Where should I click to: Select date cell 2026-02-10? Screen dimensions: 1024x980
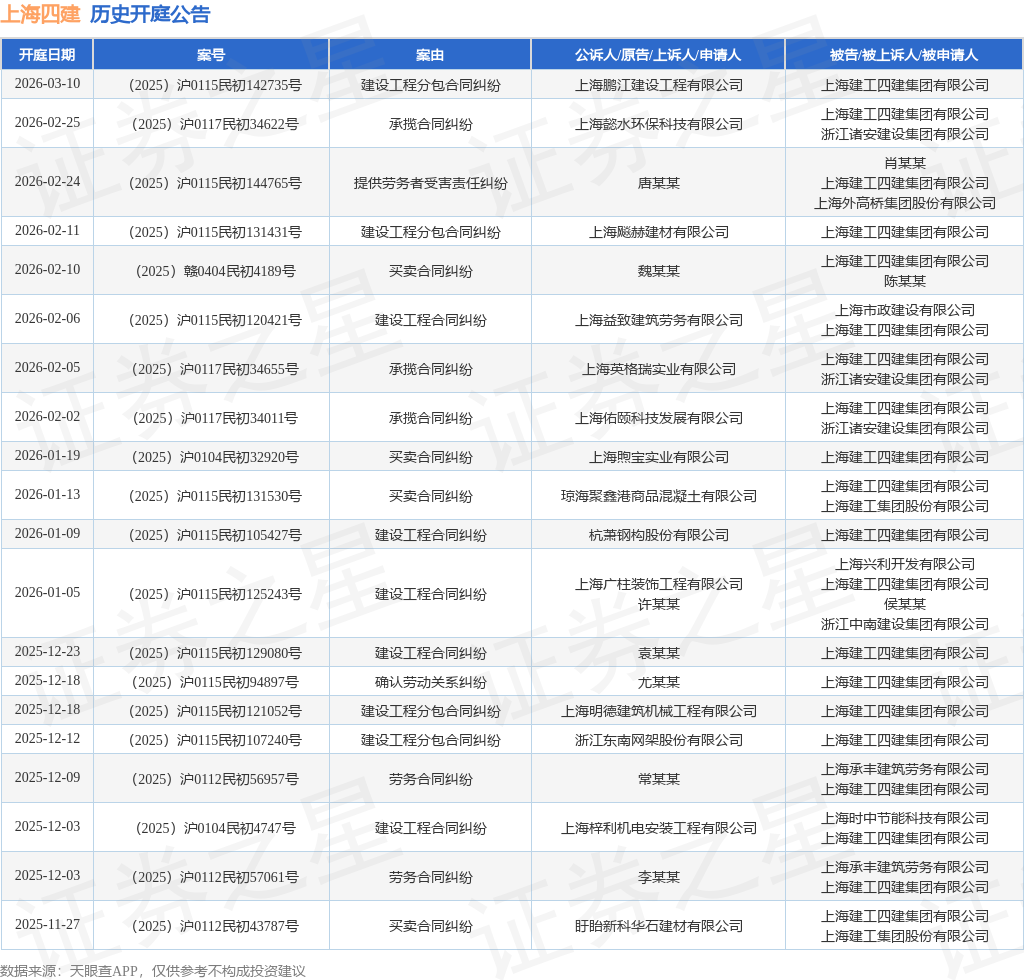click(x=47, y=270)
